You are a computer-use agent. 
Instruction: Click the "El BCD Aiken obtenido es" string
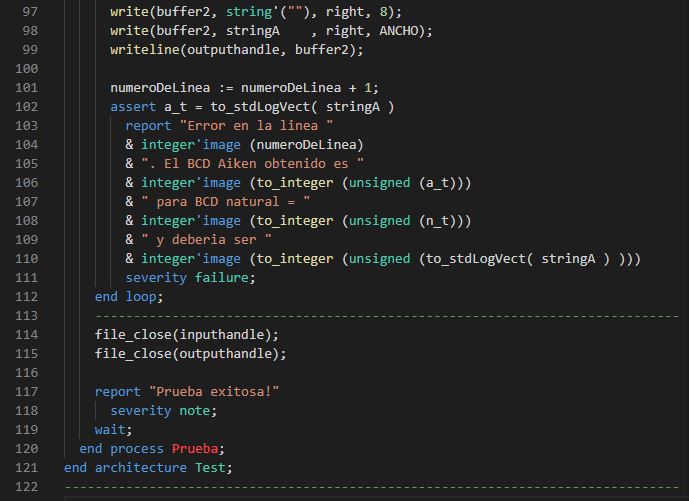pos(252,164)
